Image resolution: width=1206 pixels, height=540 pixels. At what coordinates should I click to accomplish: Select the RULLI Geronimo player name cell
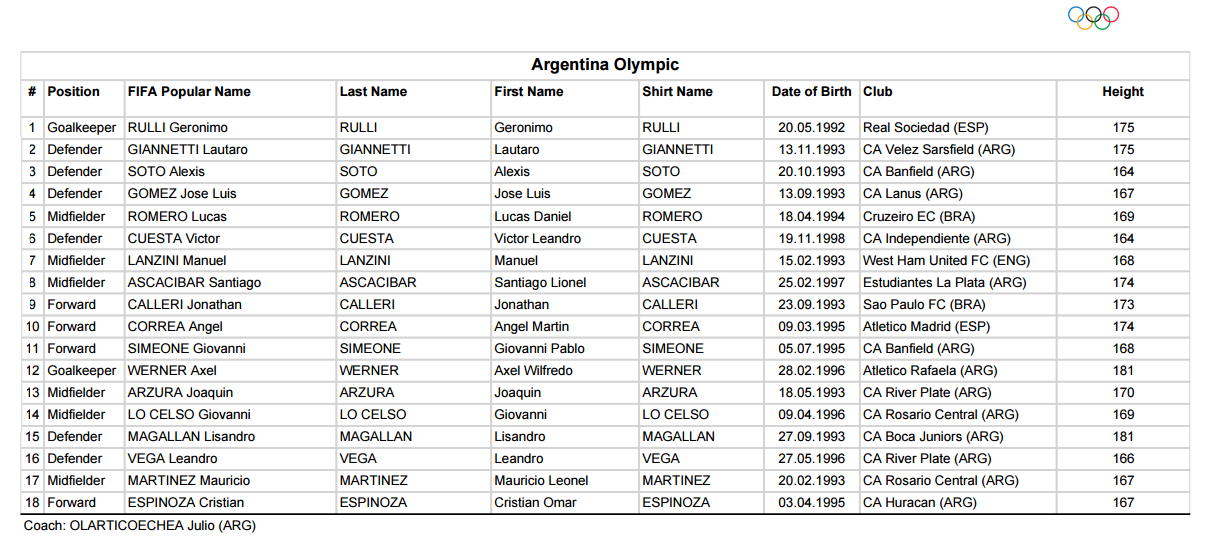178,128
